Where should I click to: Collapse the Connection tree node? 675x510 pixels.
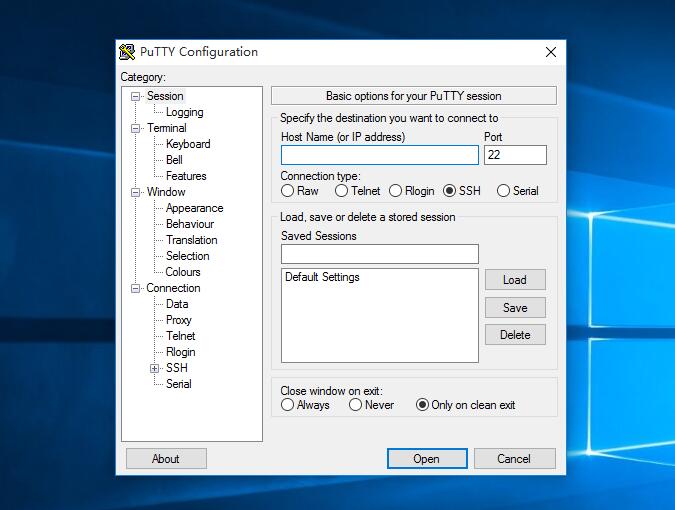(135, 288)
